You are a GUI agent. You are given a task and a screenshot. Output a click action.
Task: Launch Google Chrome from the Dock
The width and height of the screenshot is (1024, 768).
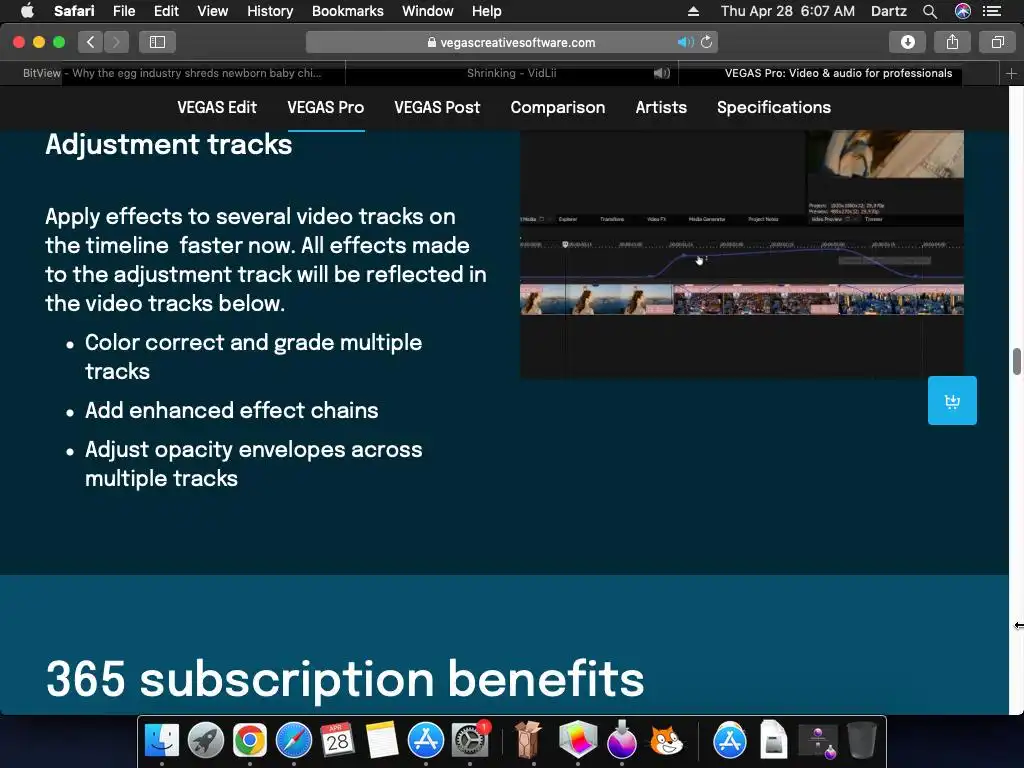[x=249, y=741]
